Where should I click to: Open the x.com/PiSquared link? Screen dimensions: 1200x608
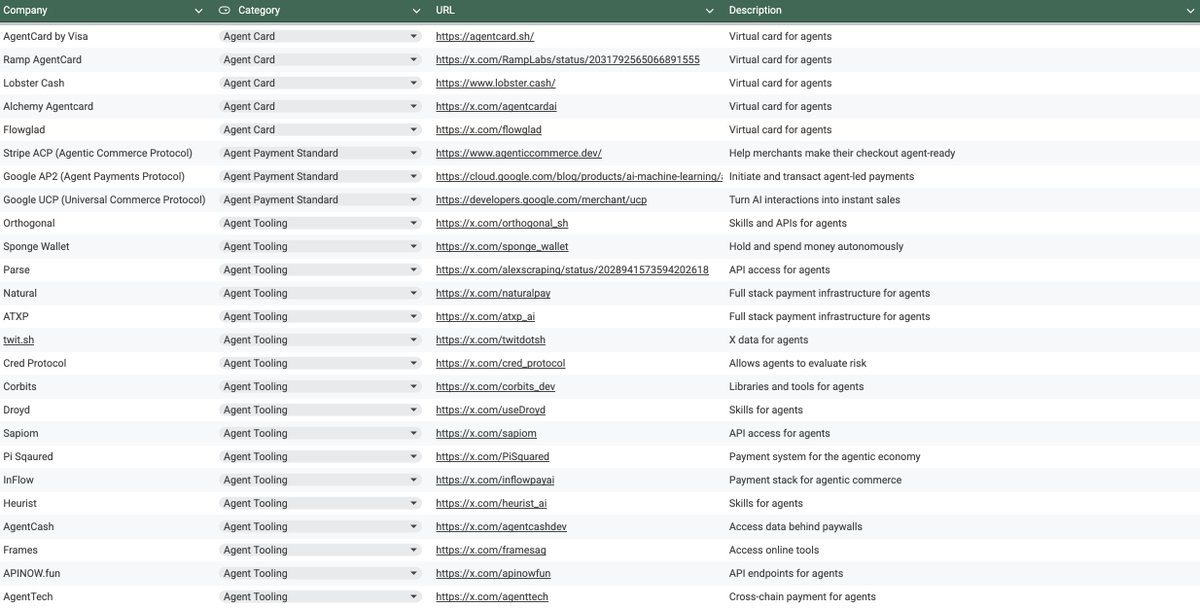click(x=492, y=456)
